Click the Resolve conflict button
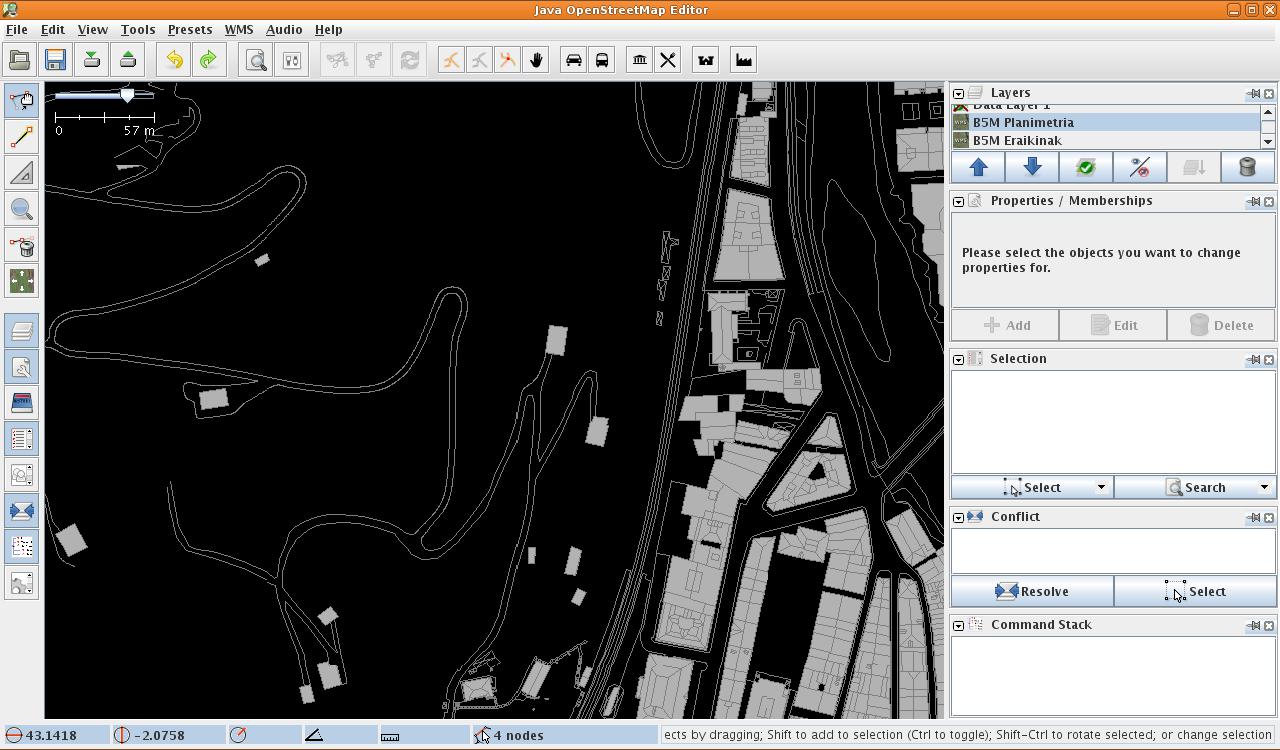The image size is (1280, 750). [1032, 591]
